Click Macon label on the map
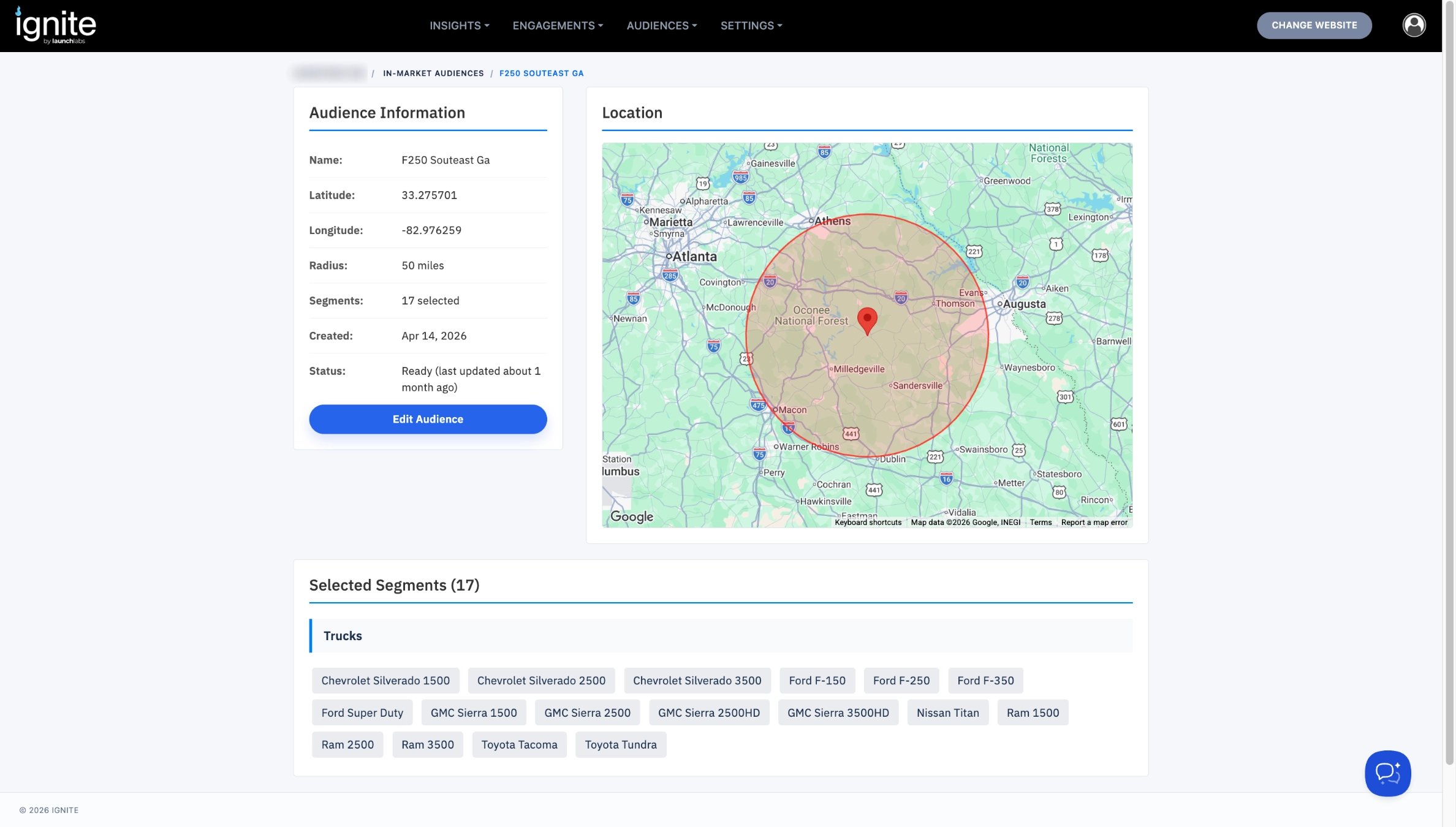Image resolution: width=1456 pixels, height=827 pixels. (792, 410)
